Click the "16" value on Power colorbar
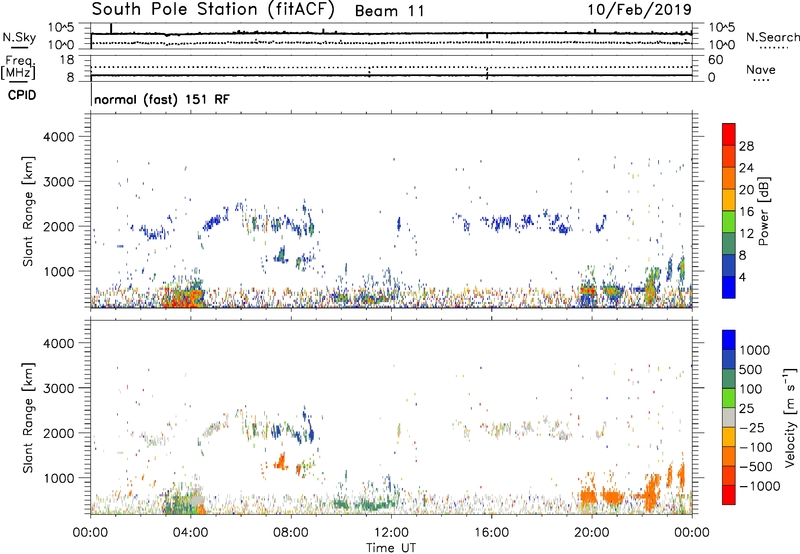 pos(746,212)
